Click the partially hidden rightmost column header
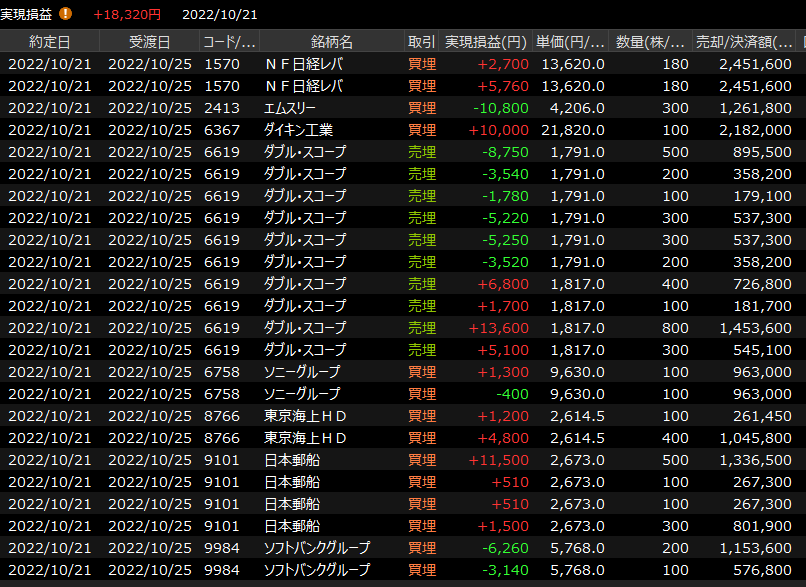The height and width of the screenshot is (587, 806). pyautogui.click(x=802, y=42)
